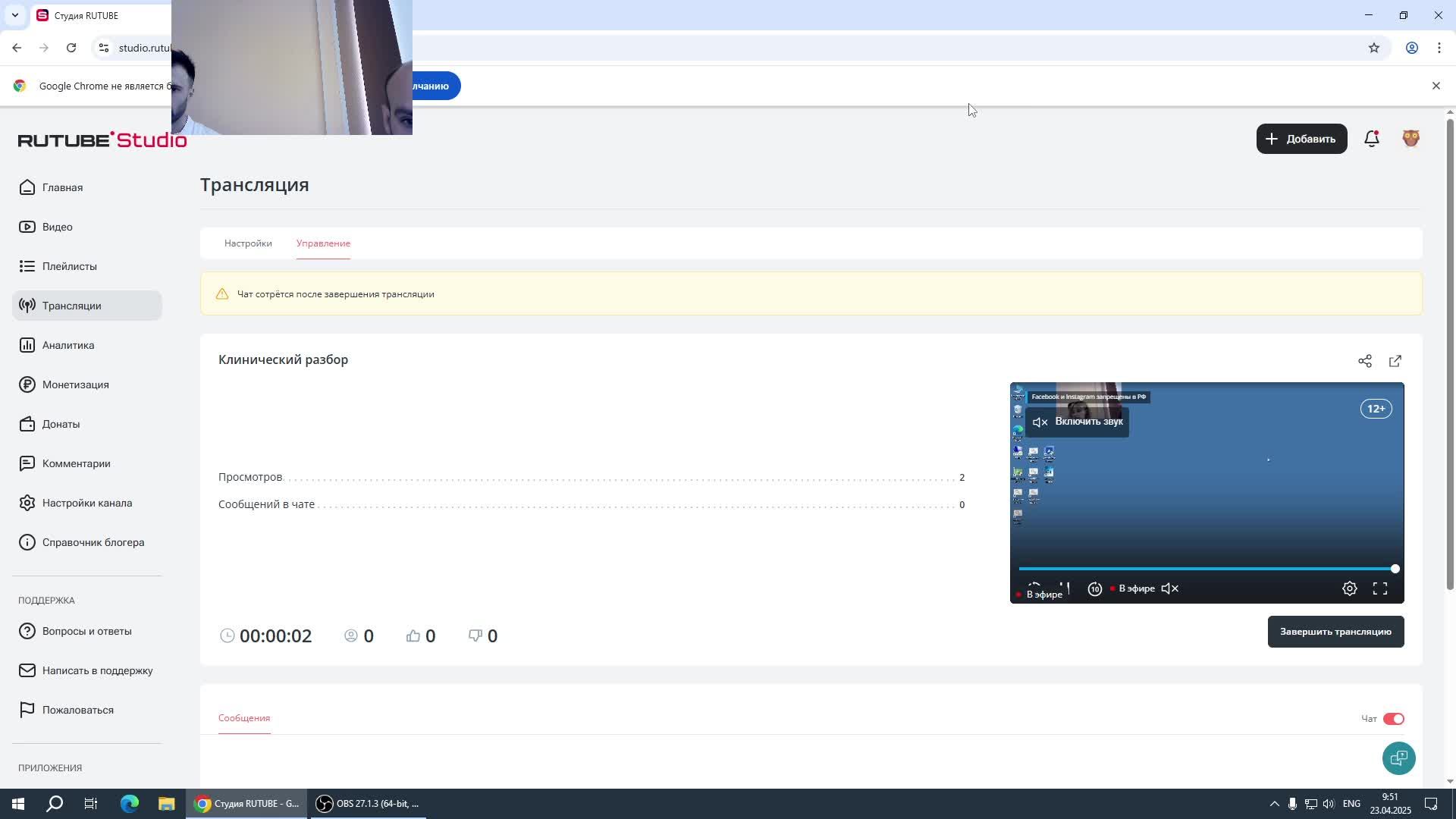The height and width of the screenshot is (819, 1456).
Task: Enter fullscreen in the video player
Action: point(1380,588)
